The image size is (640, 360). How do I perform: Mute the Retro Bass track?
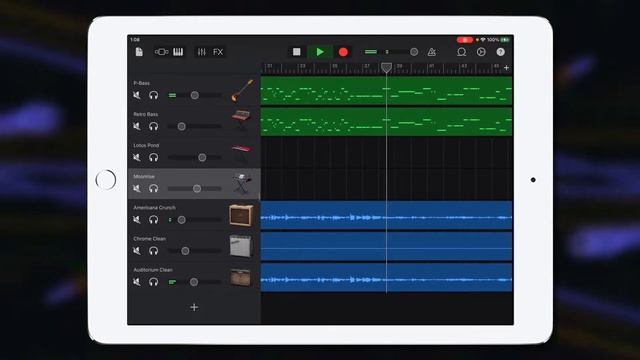137,126
